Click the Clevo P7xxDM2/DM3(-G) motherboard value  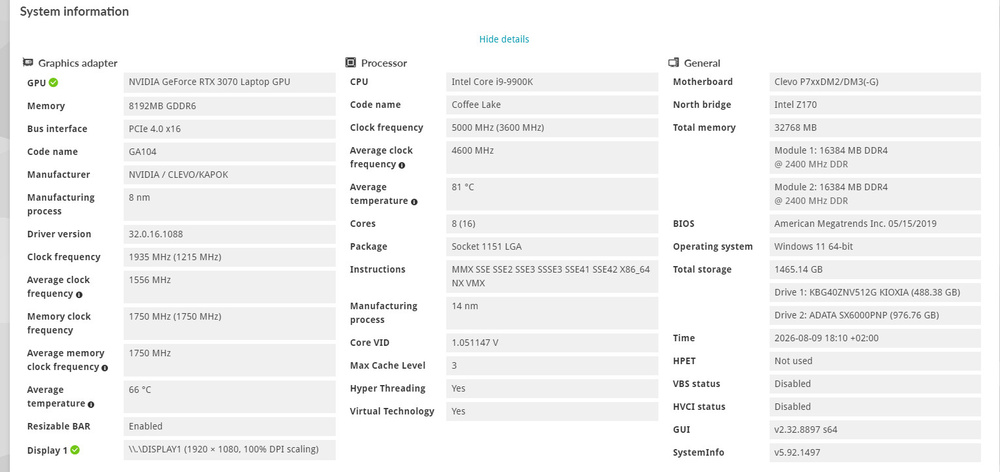coord(875,82)
